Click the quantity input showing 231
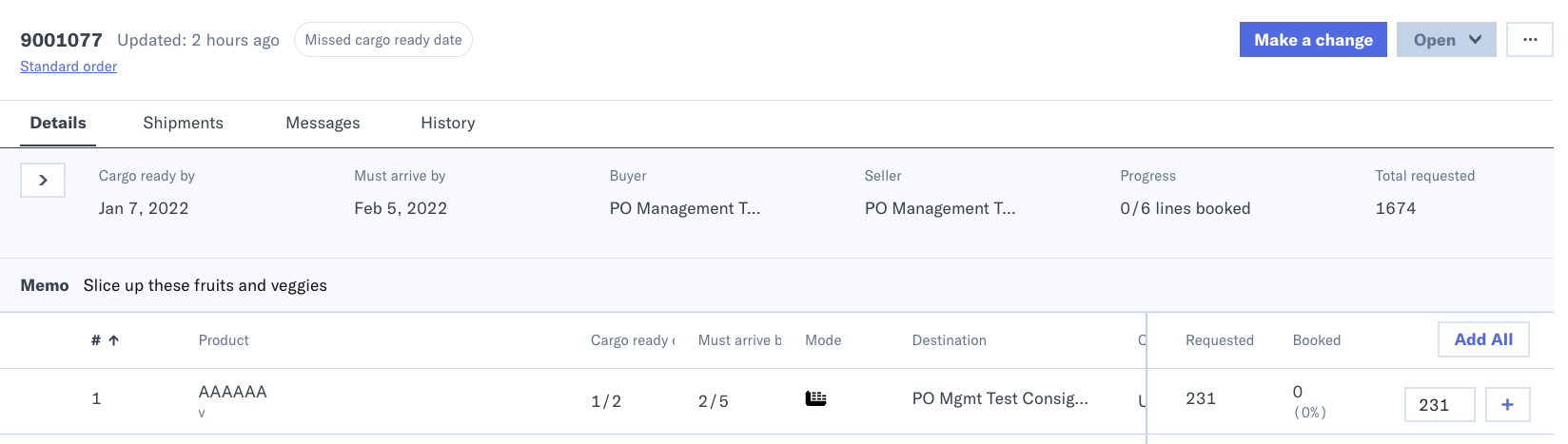The image size is (1568, 444). 1440,404
